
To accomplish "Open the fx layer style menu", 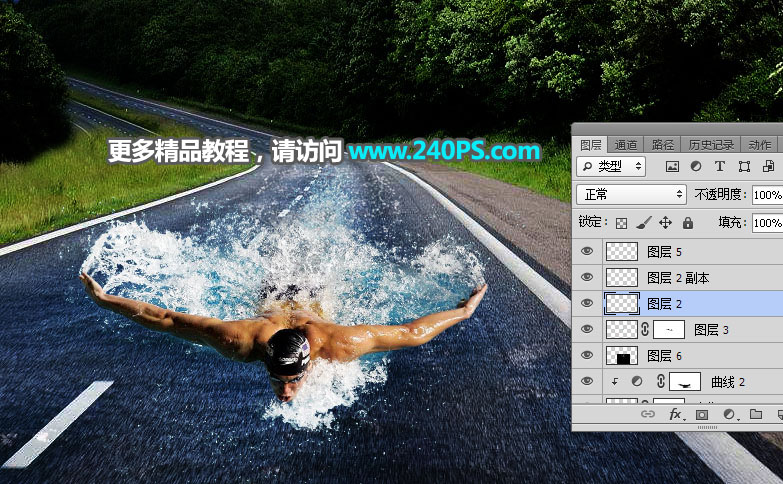I will (x=675, y=413).
